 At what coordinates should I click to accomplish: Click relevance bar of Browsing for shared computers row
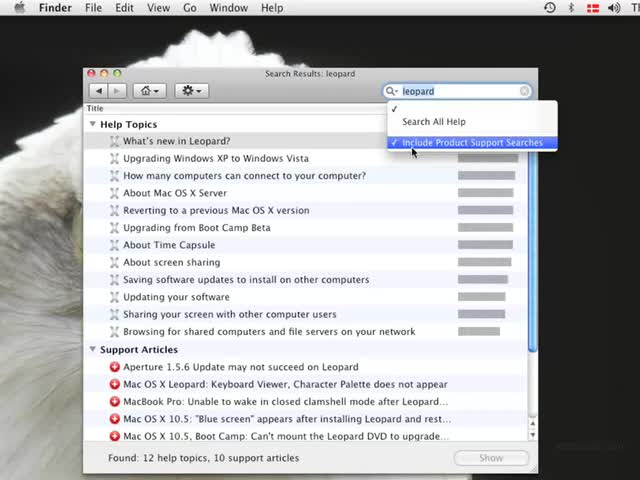[x=479, y=331]
